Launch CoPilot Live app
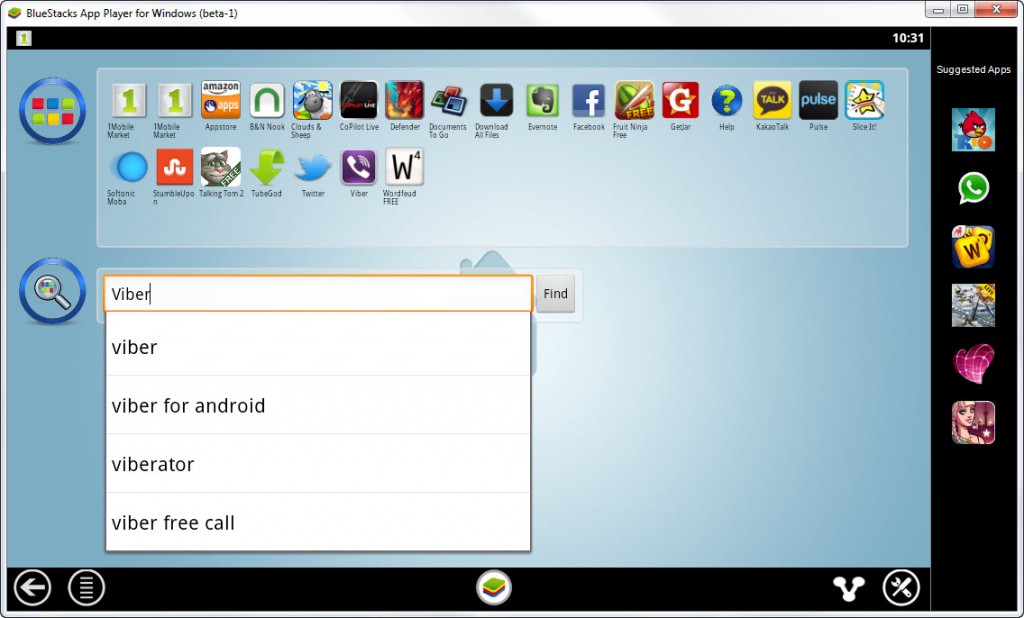Image resolution: width=1024 pixels, height=618 pixels. [x=359, y=101]
